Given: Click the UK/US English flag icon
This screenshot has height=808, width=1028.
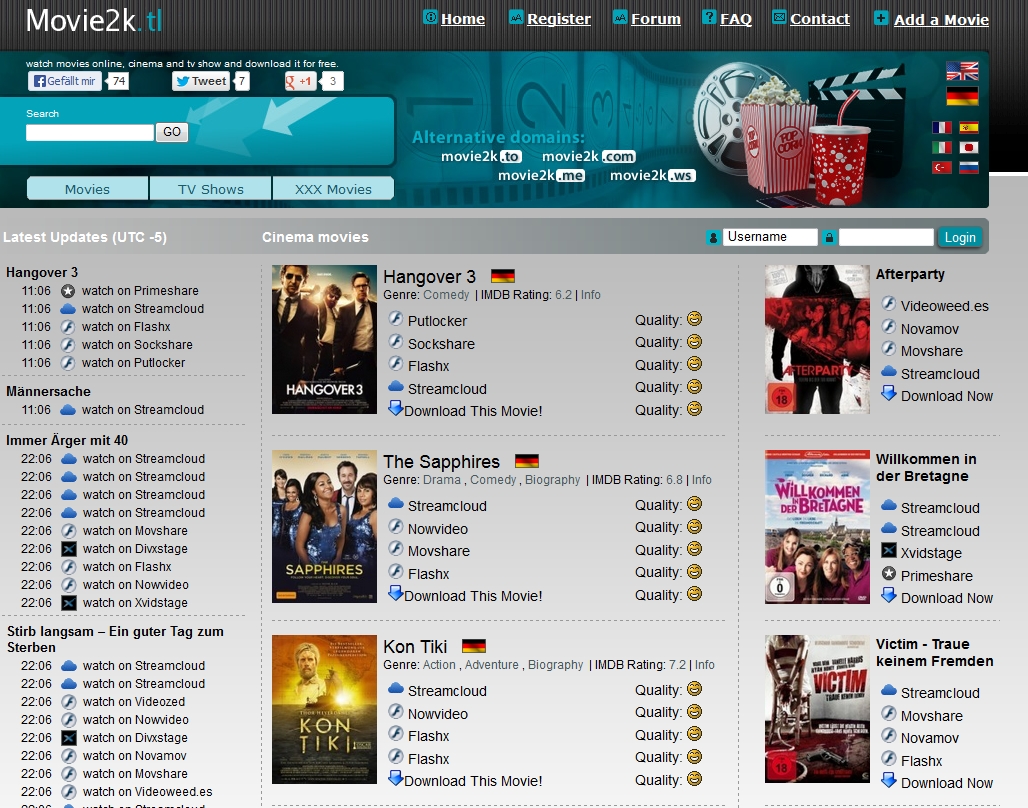Looking at the screenshot, I should click(x=962, y=70).
